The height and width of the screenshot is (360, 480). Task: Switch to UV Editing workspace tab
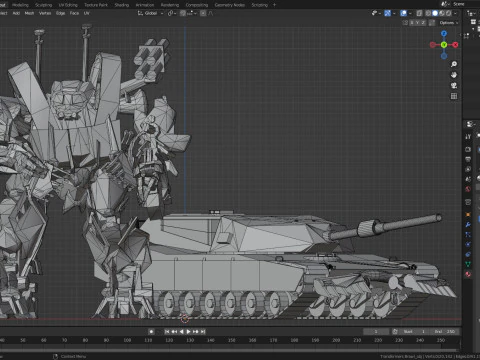[x=68, y=5]
